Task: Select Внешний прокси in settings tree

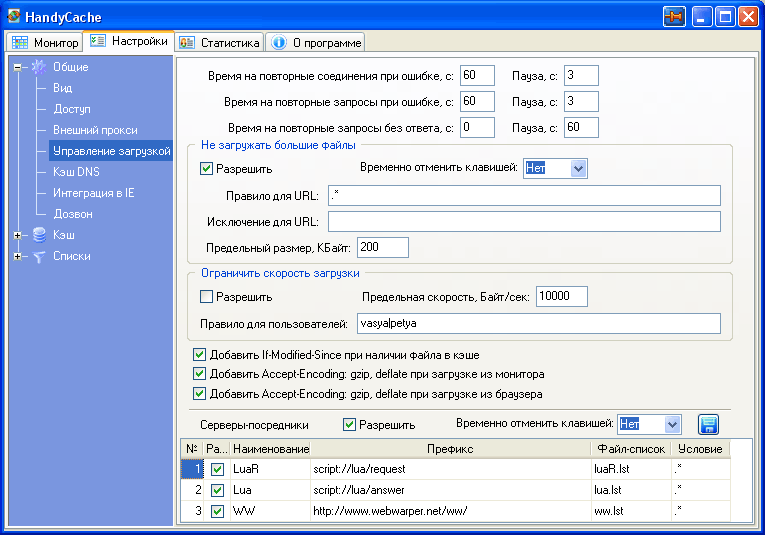Action: tap(95, 130)
